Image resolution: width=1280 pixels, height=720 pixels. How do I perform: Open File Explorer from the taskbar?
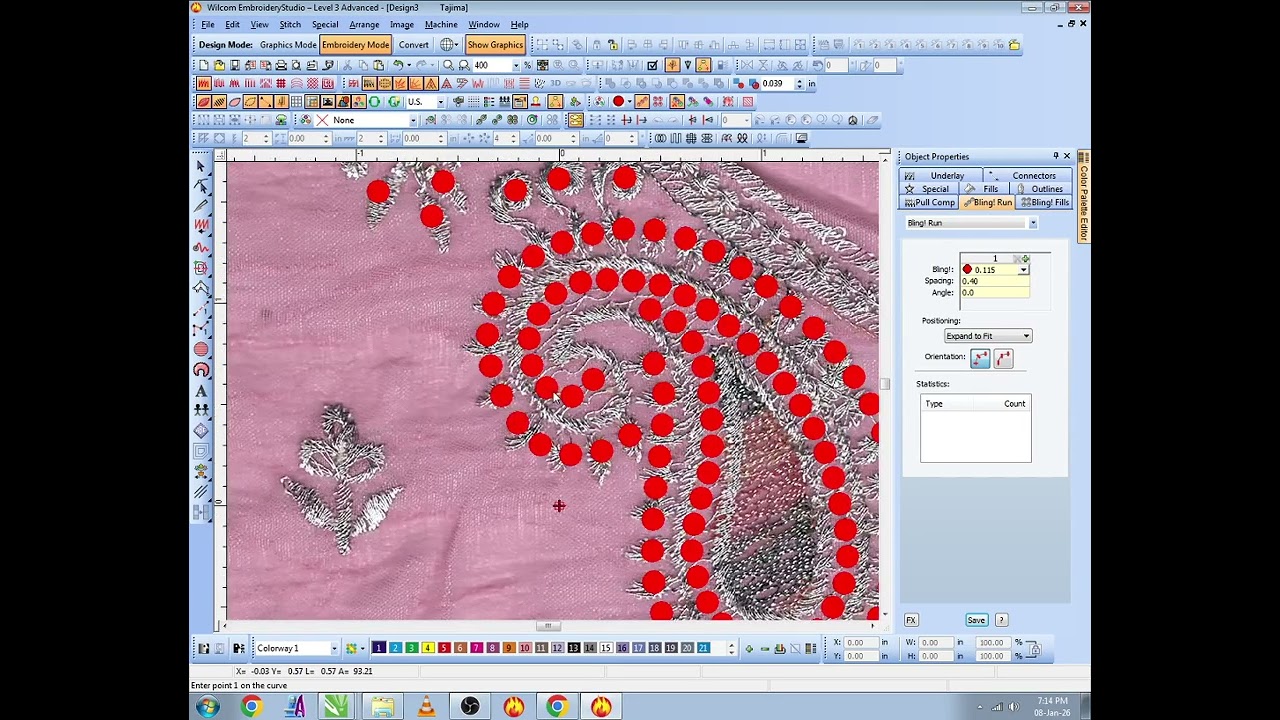point(382,707)
